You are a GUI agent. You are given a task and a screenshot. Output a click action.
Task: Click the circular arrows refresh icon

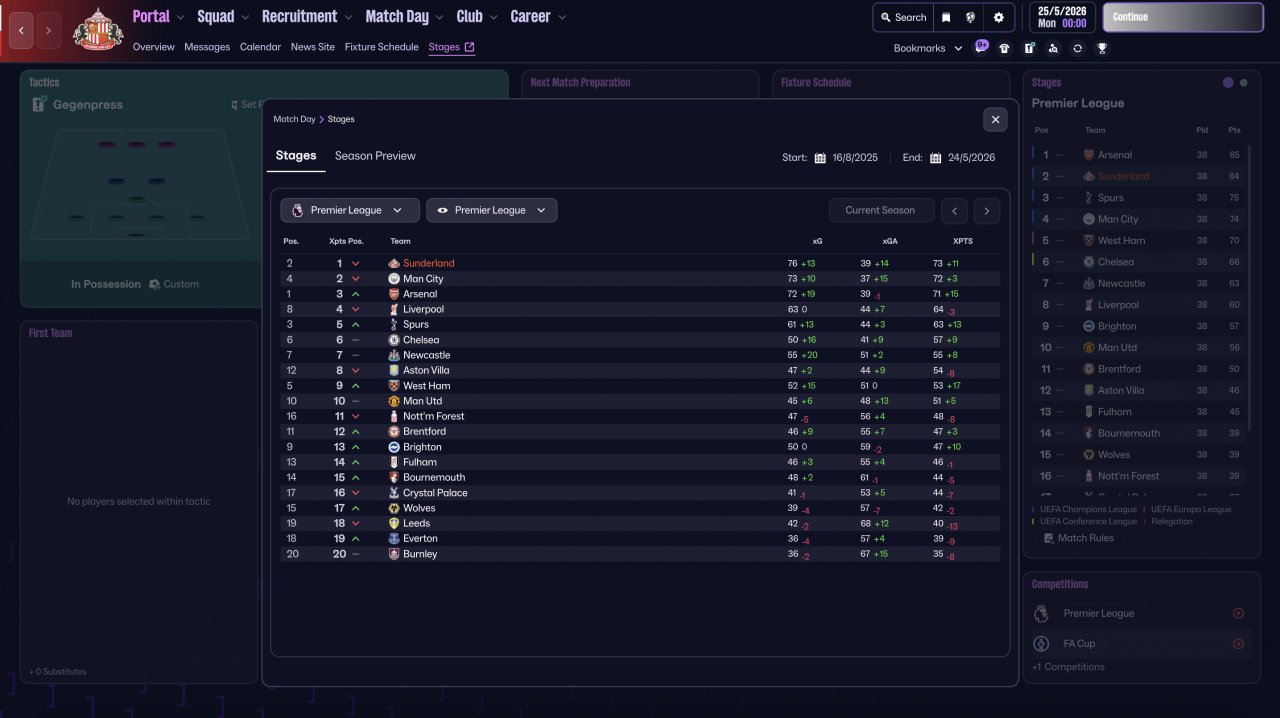(x=1077, y=48)
